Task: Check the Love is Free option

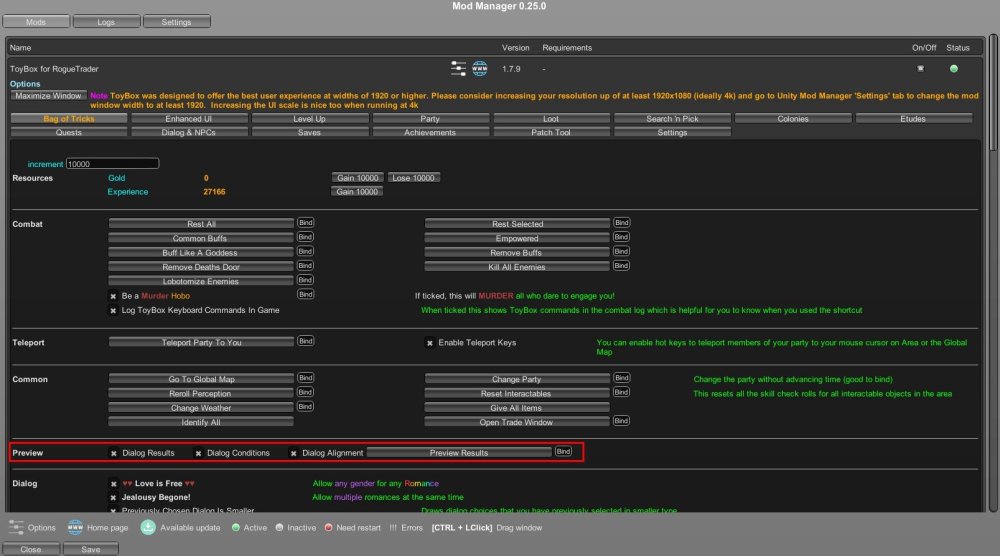Action: [113, 483]
